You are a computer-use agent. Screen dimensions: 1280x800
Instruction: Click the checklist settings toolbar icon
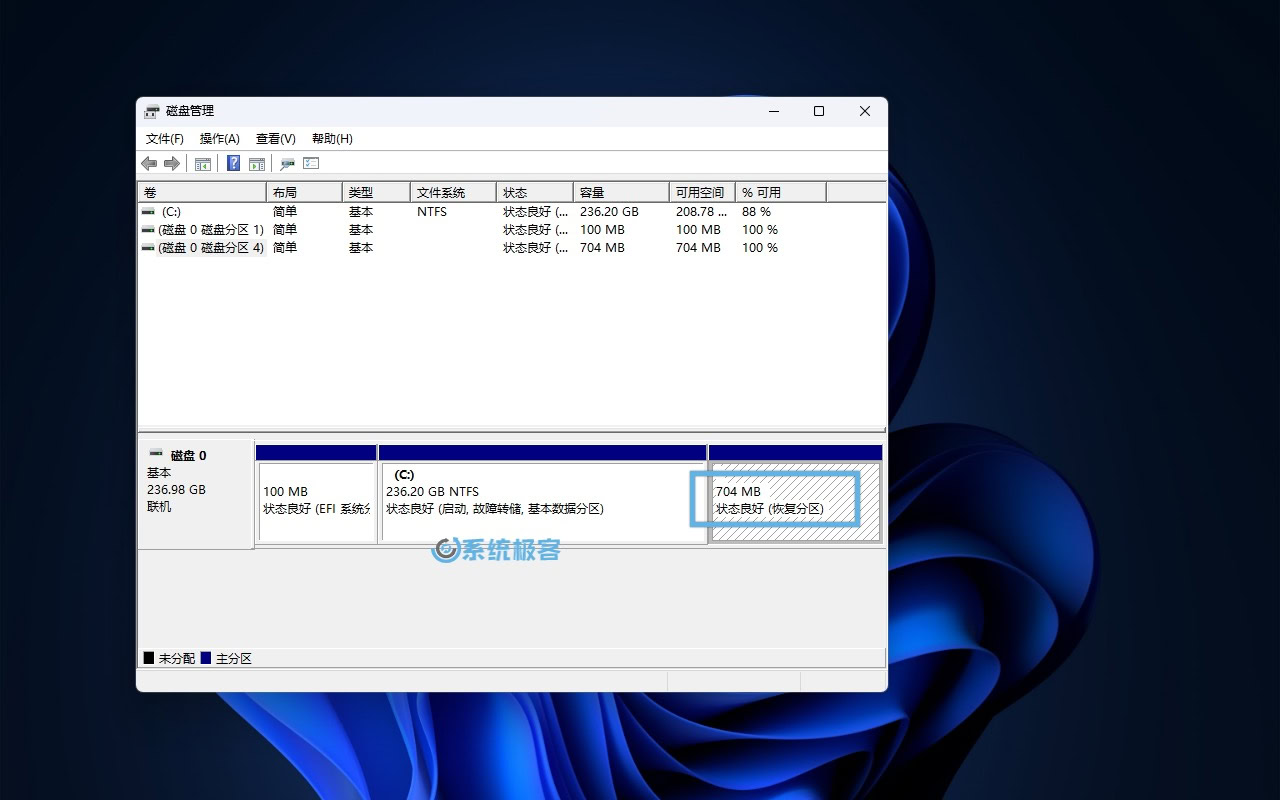click(311, 164)
